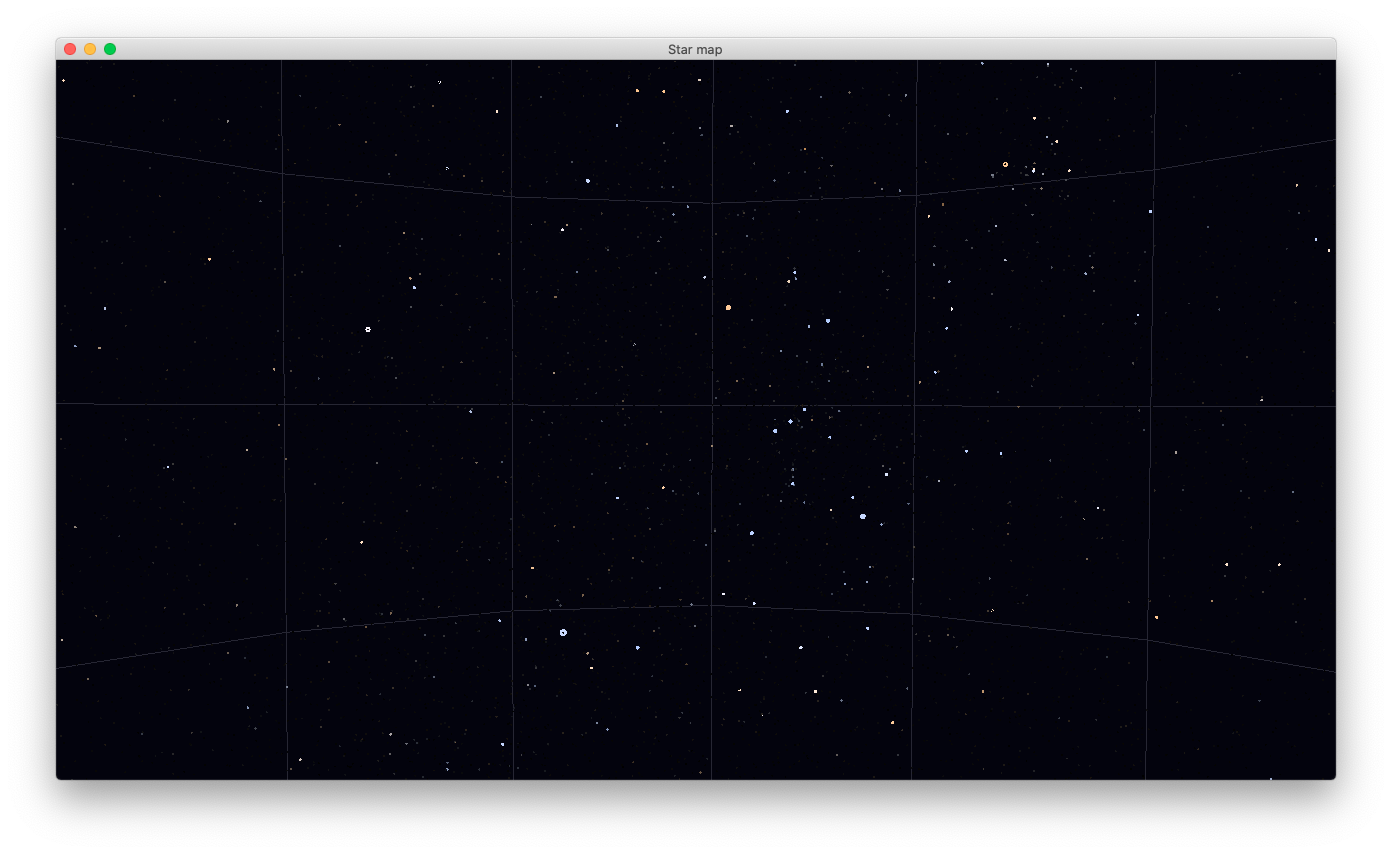Click the light blue square star at upper right

tap(1150, 211)
